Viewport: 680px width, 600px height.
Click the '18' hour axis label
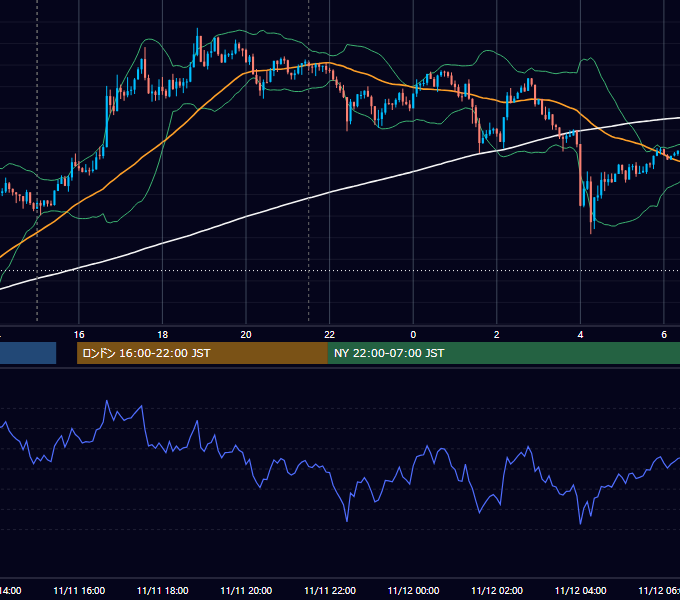[162, 335]
